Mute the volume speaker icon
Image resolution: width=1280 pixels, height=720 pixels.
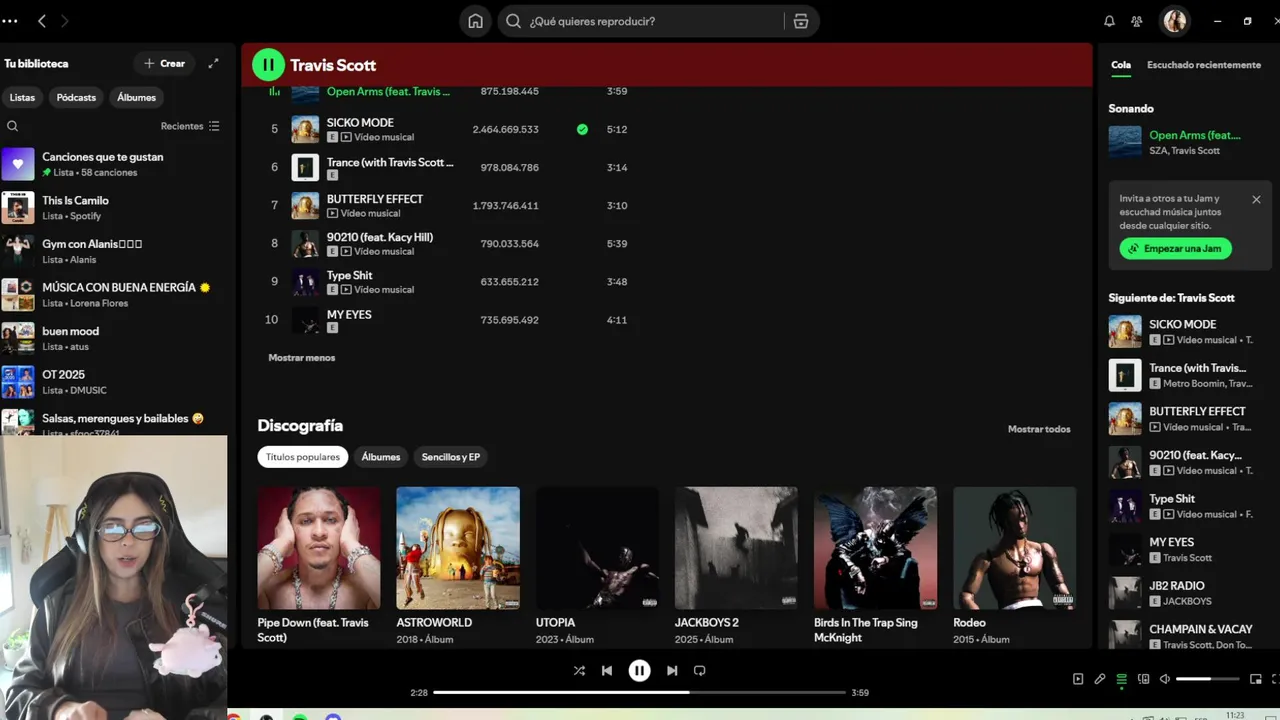coord(1165,679)
